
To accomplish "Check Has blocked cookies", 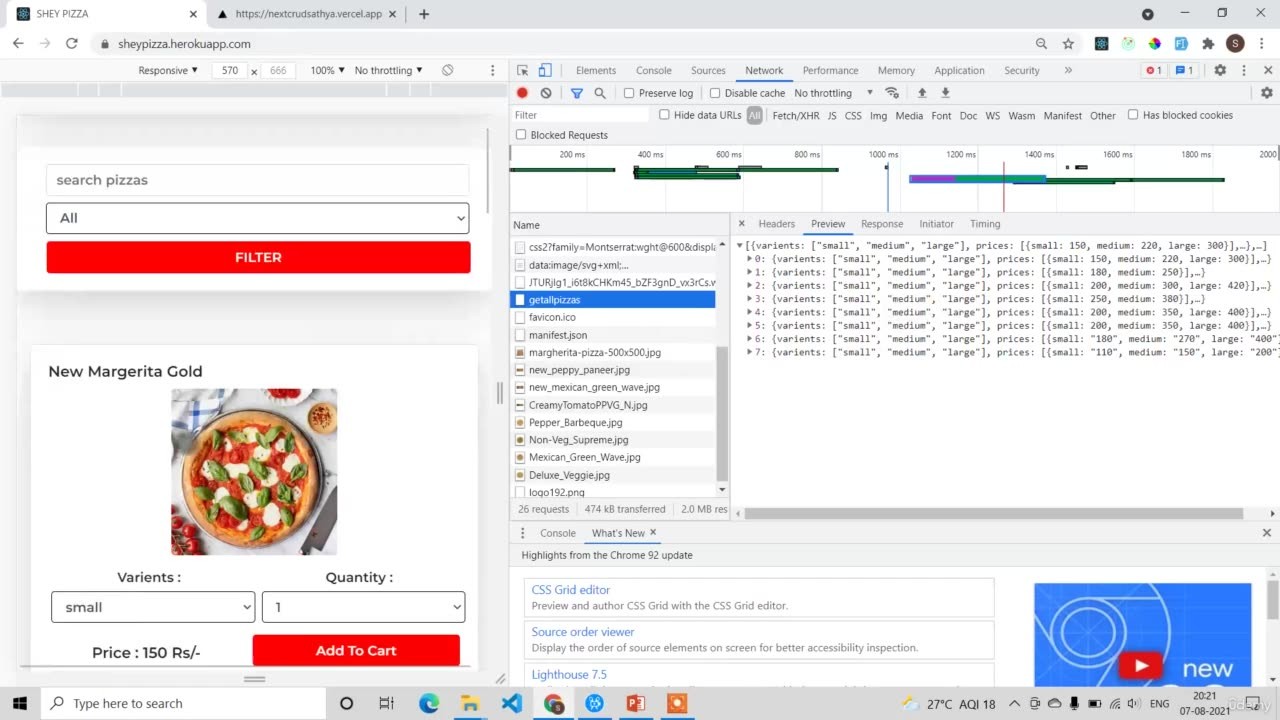I will 1133,115.
